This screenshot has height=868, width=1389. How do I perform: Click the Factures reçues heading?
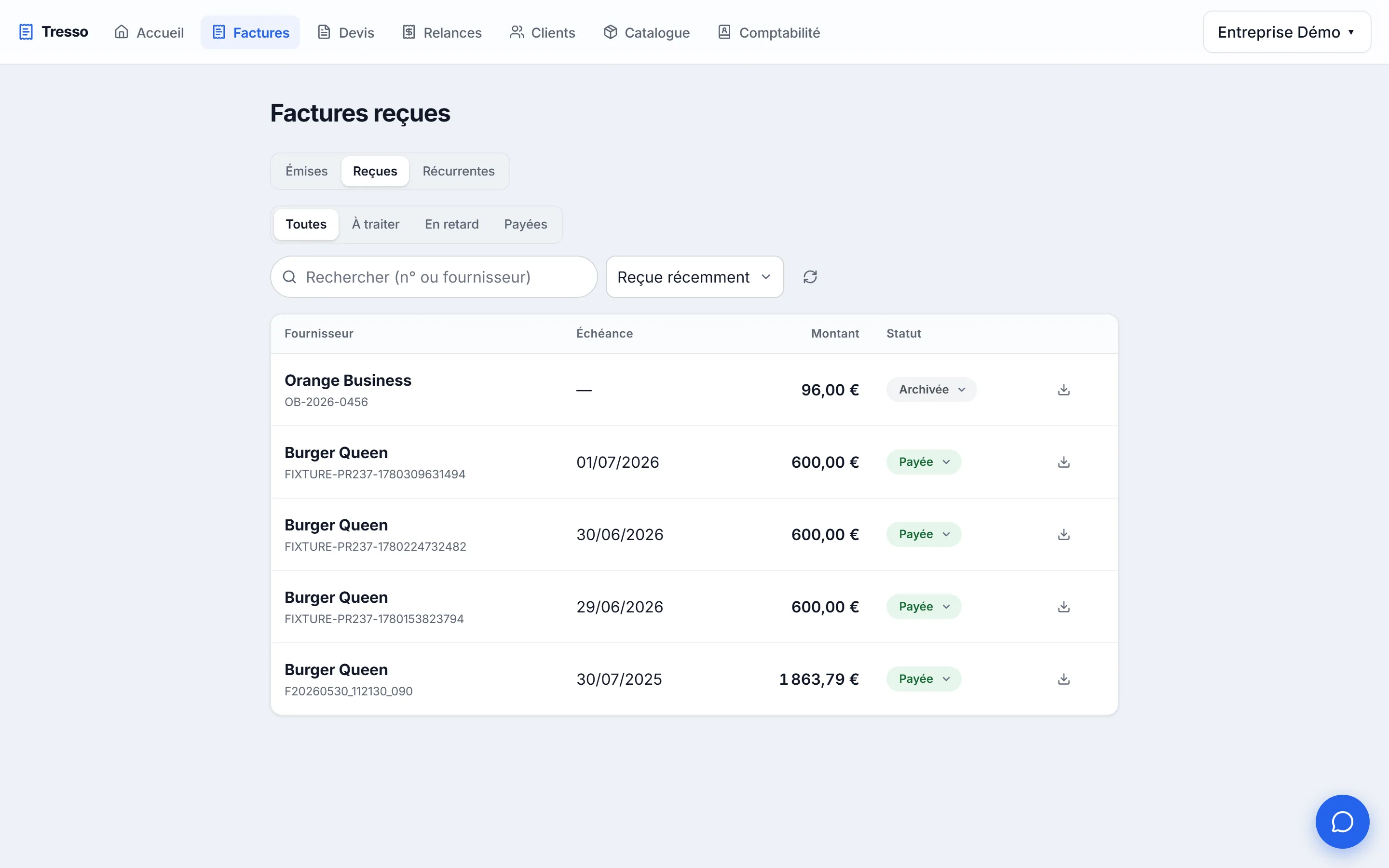(x=360, y=113)
